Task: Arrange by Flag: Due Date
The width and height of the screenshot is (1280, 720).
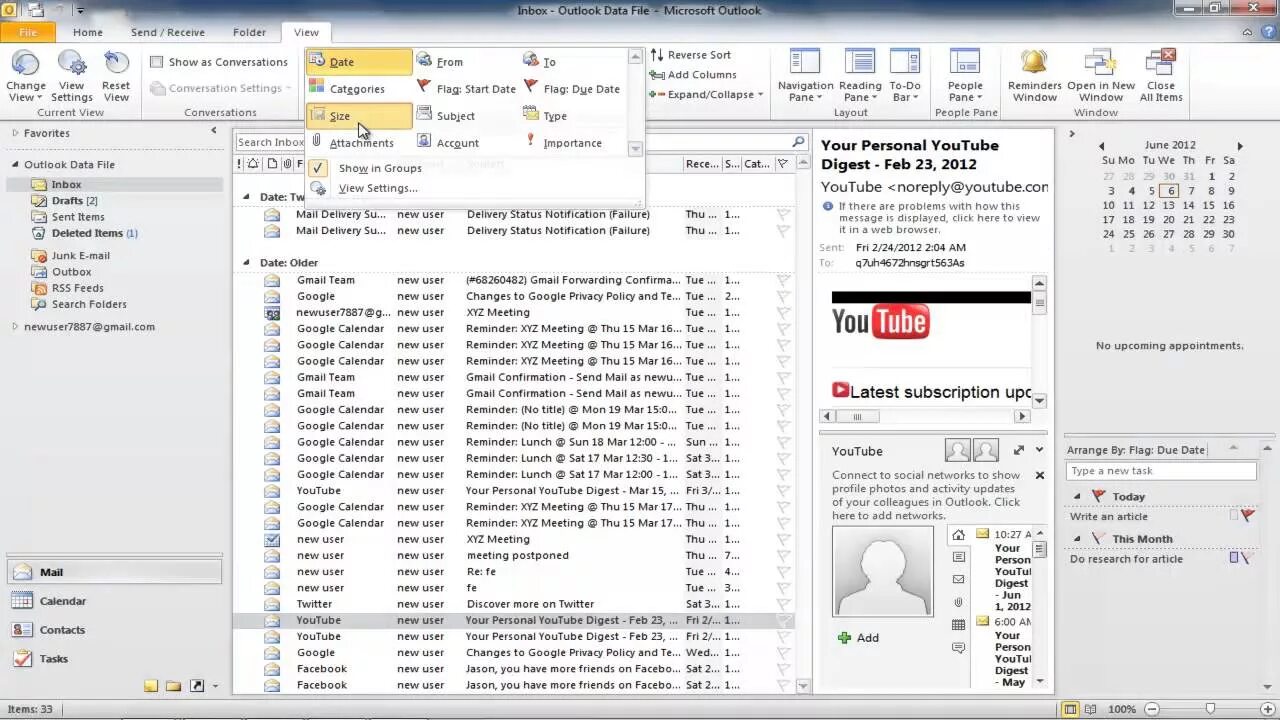Action: (575, 89)
